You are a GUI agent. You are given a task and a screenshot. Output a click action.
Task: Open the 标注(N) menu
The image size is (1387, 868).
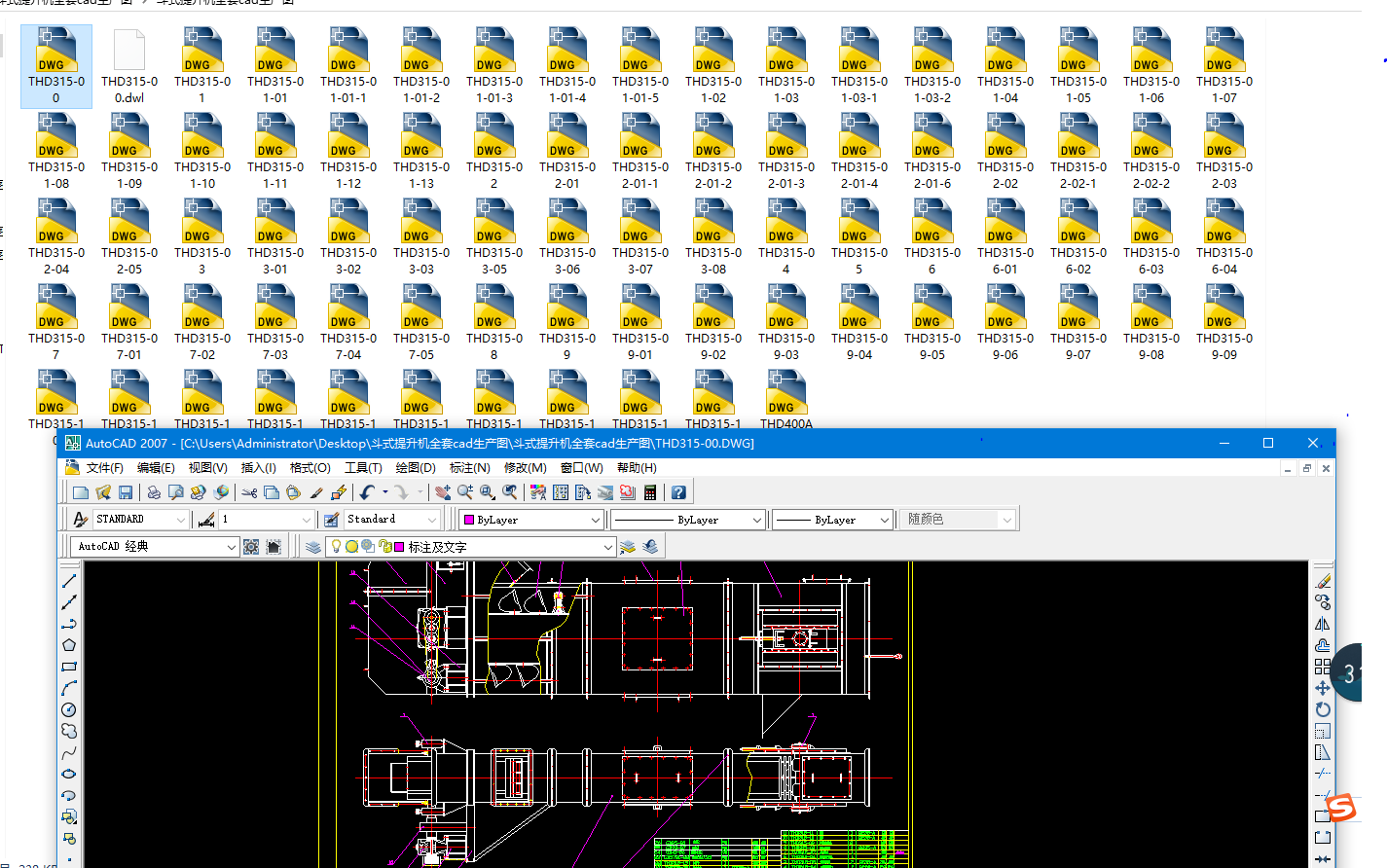(x=470, y=468)
